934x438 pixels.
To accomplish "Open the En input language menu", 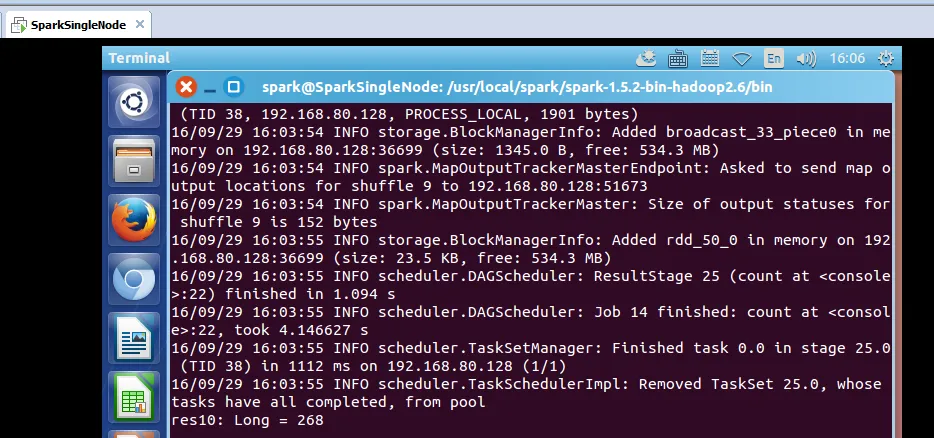I will click(774, 58).
